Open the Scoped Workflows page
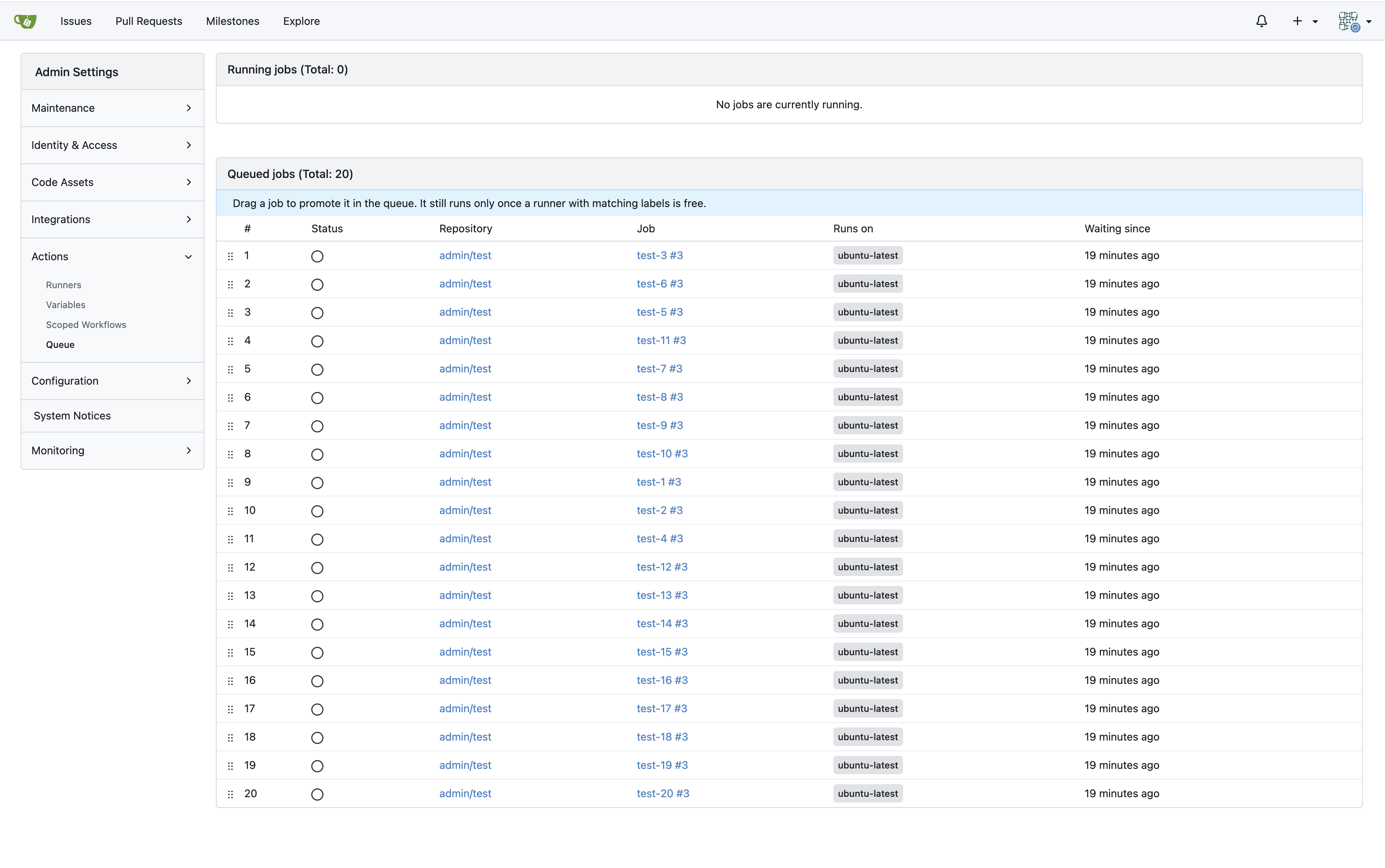The image size is (1385, 868). pos(86,325)
